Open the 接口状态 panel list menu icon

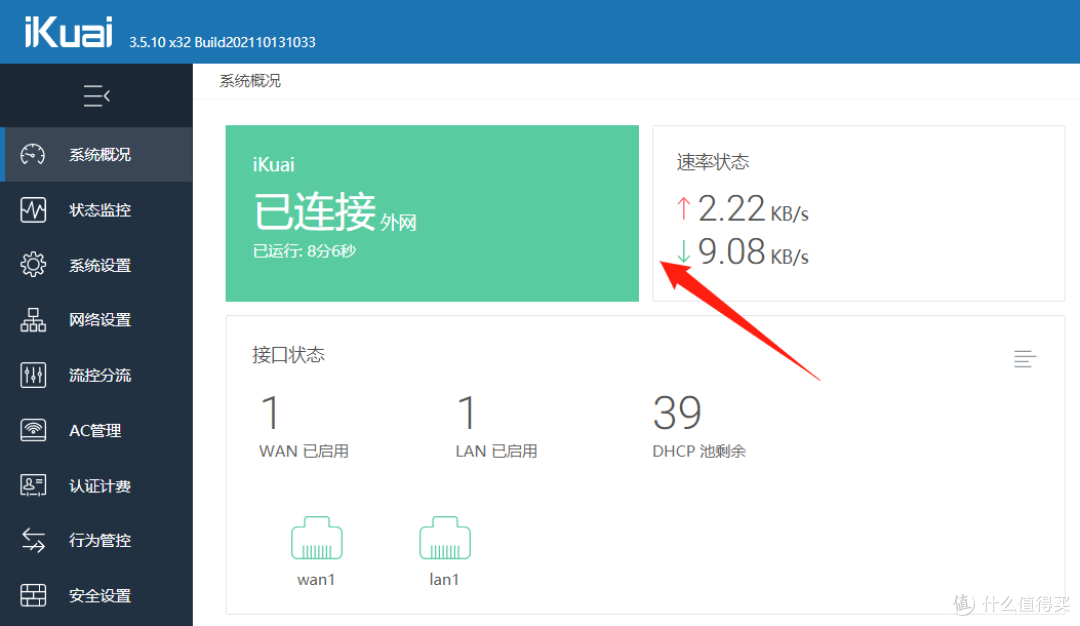pyautogui.click(x=1024, y=359)
